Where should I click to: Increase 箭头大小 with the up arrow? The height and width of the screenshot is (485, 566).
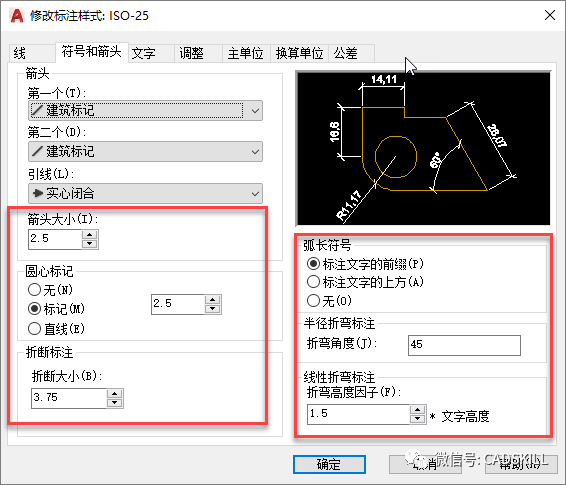pos(90,235)
